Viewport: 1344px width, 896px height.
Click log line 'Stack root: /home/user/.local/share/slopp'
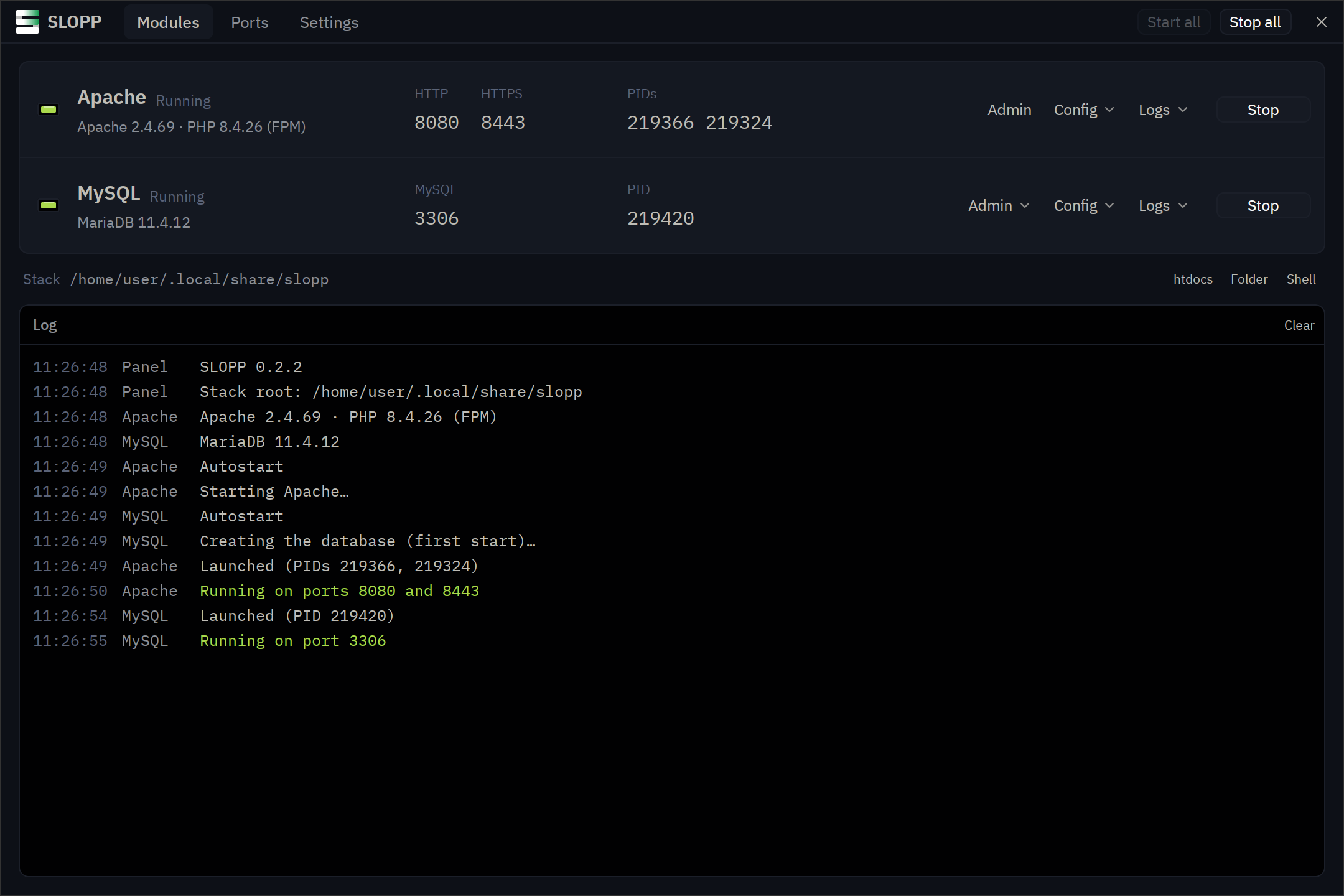[x=391, y=392]
